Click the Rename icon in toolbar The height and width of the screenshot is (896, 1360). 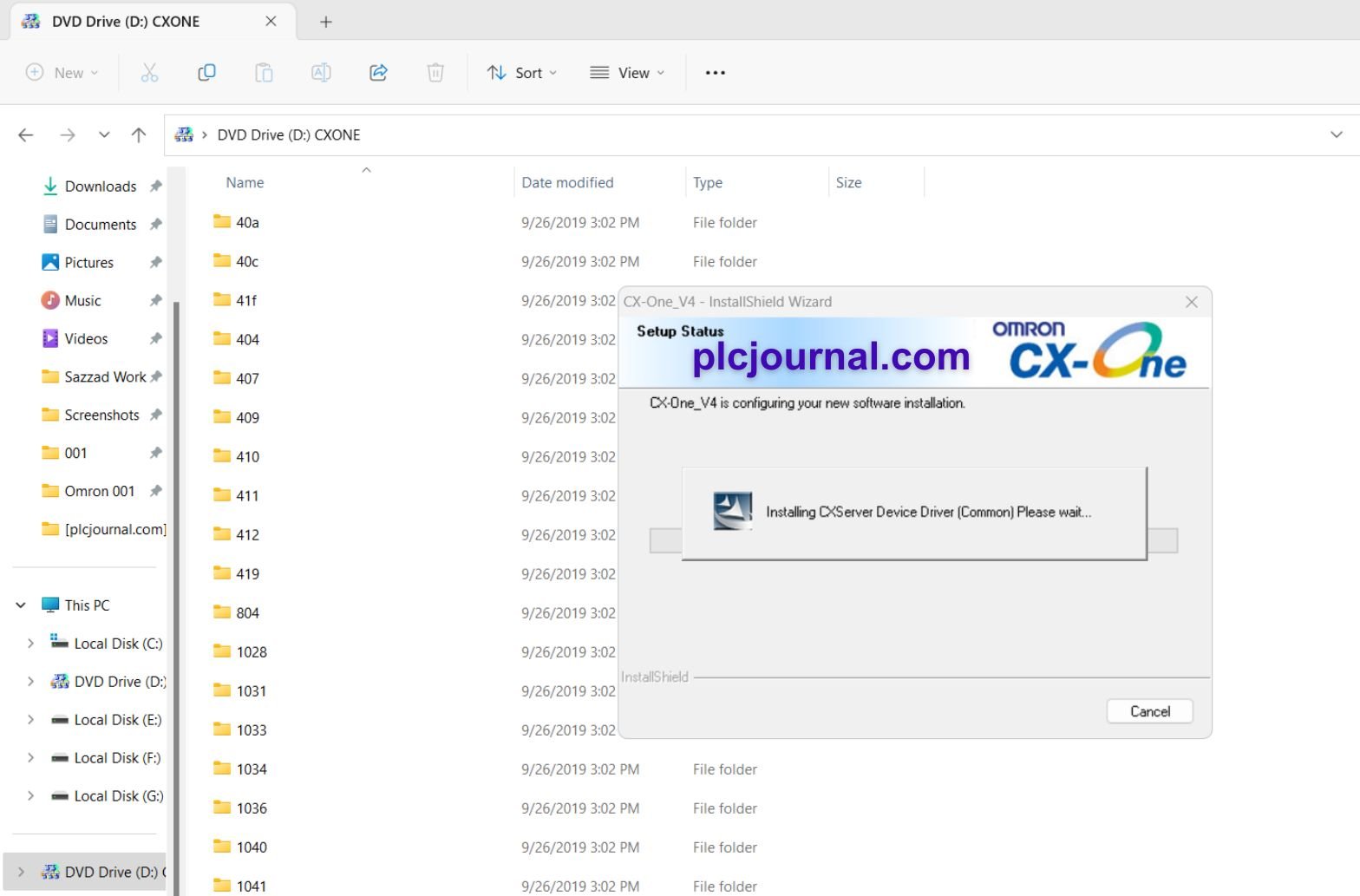tap(321, 73)
